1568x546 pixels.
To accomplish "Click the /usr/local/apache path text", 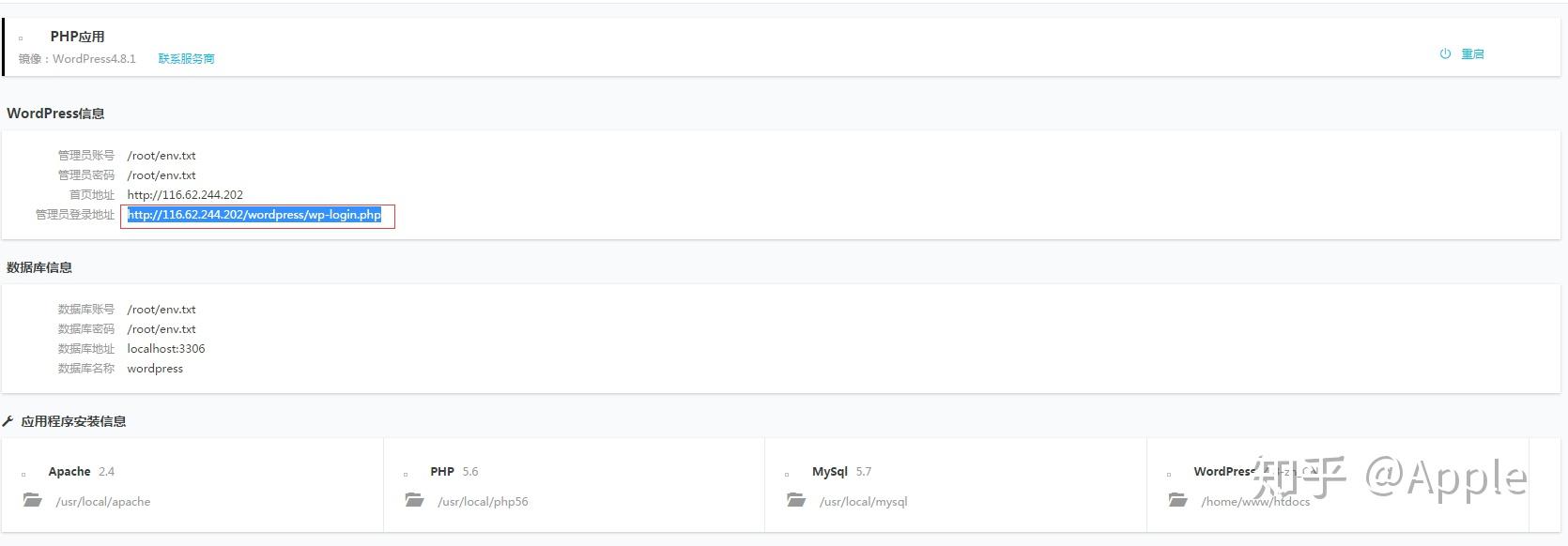I will [x=103, y=502].
